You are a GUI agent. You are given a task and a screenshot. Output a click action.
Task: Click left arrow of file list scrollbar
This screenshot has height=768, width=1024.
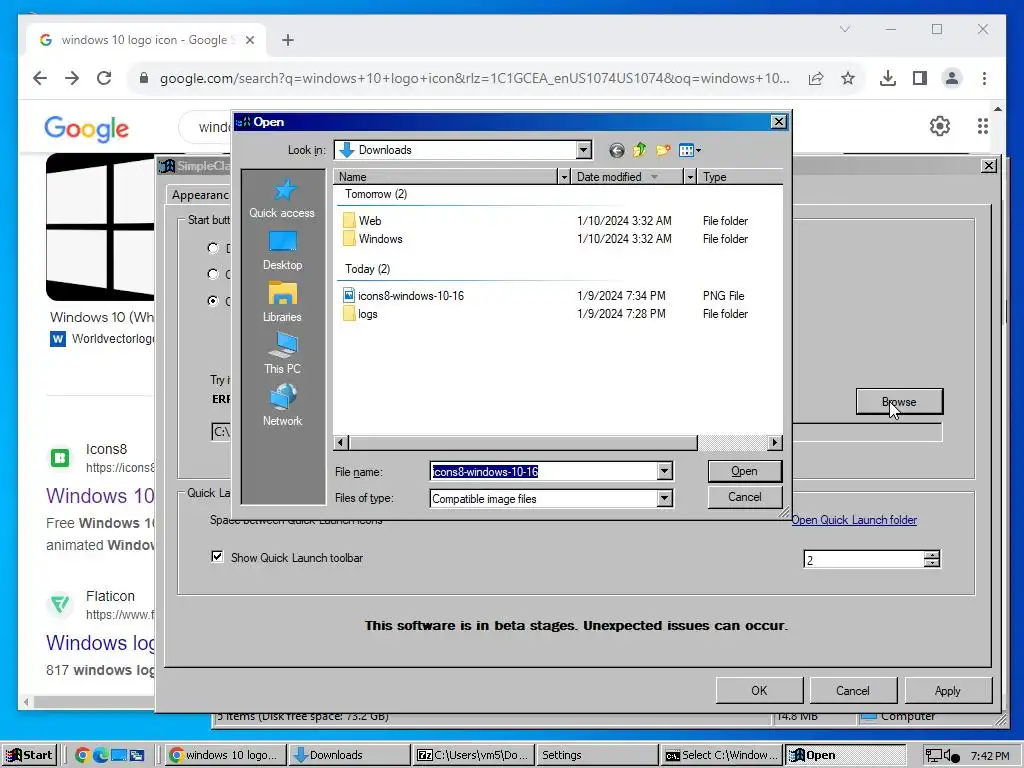pos(341,443)
